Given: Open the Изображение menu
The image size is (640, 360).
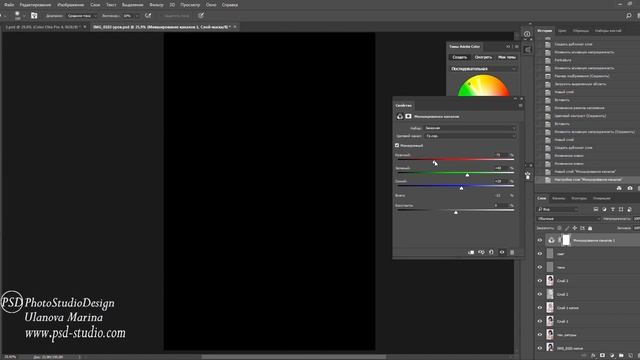Looking at the screenshot, I should 70,5.
